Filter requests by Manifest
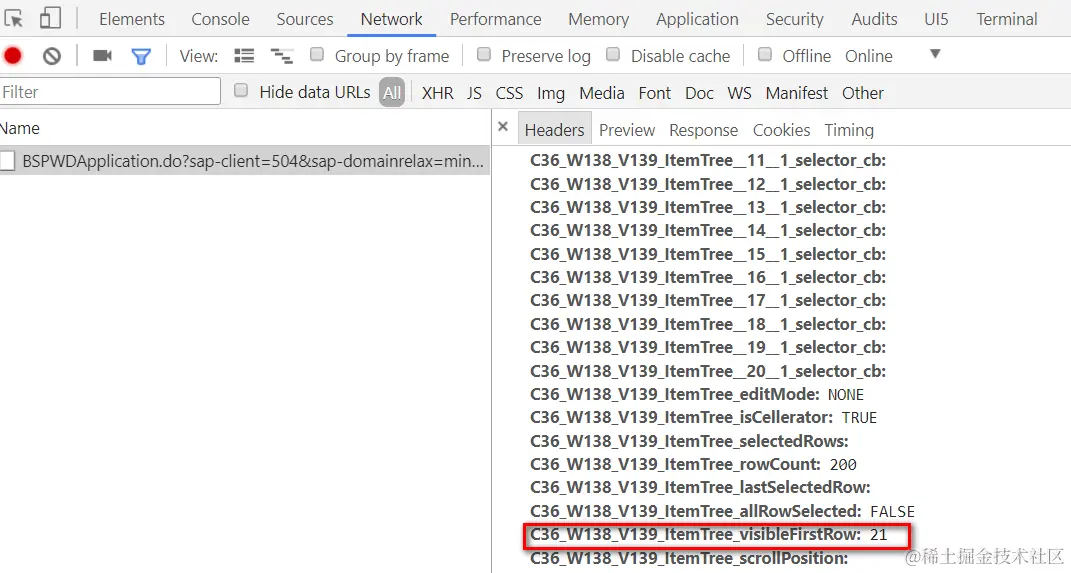The image size is (1071, 573). pyautogui.click(x=796, y=93)
